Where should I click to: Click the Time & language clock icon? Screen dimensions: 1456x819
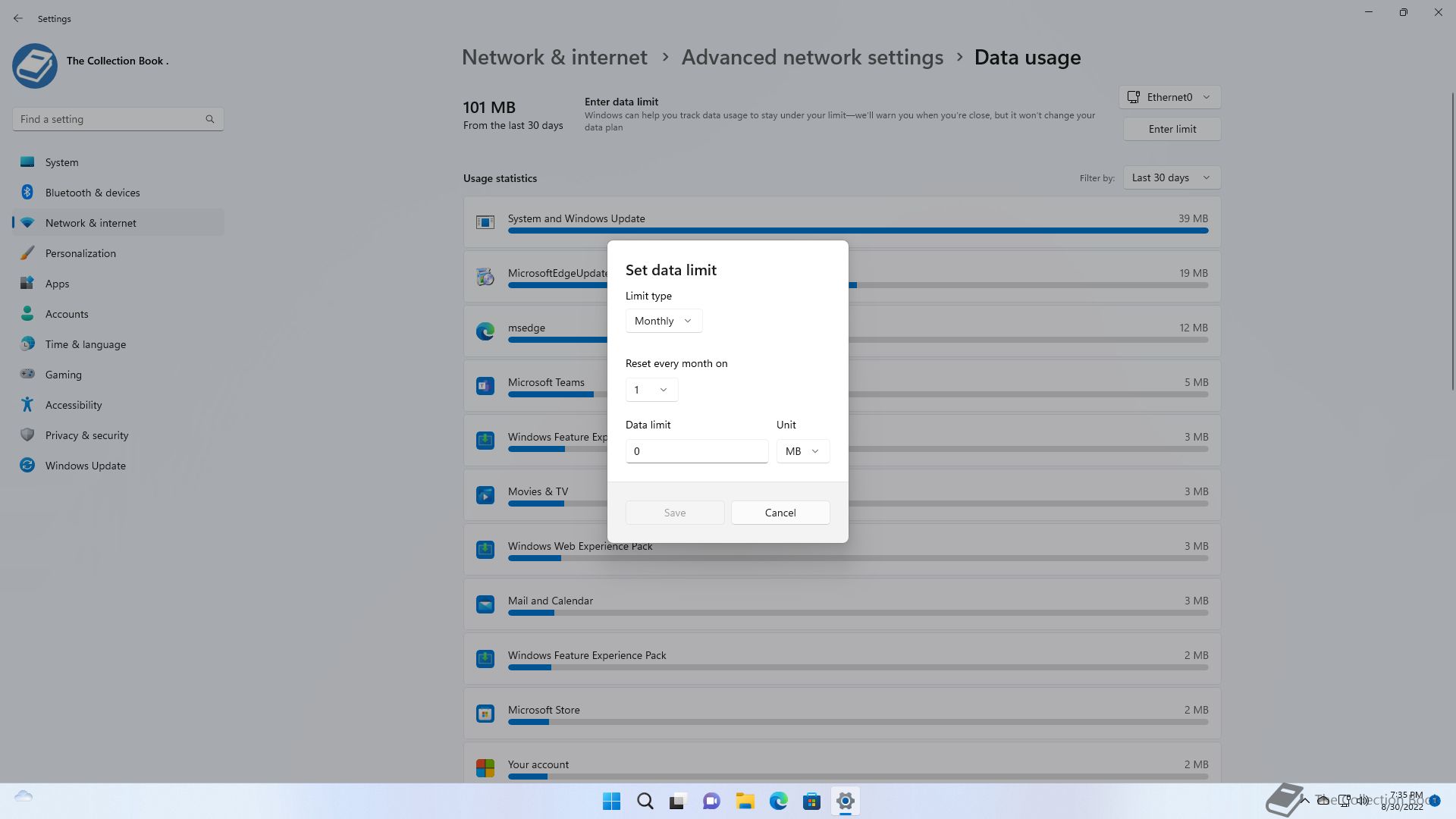pos(27,344)
